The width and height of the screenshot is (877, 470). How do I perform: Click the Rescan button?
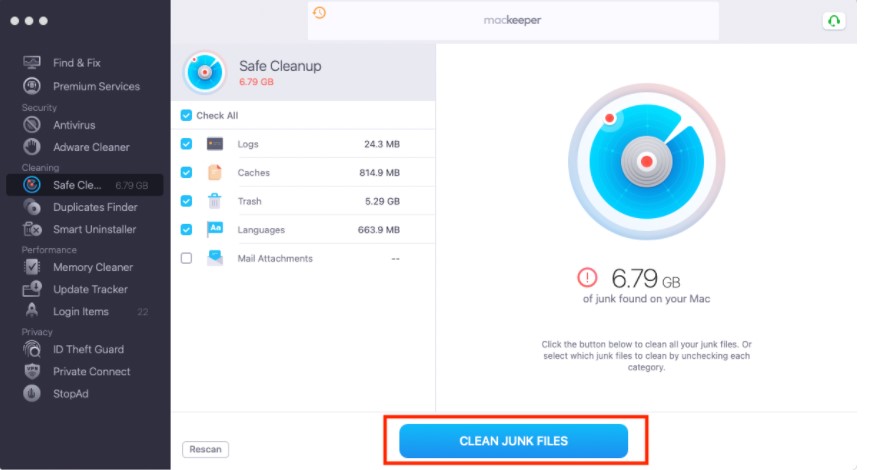pos(205,449)
